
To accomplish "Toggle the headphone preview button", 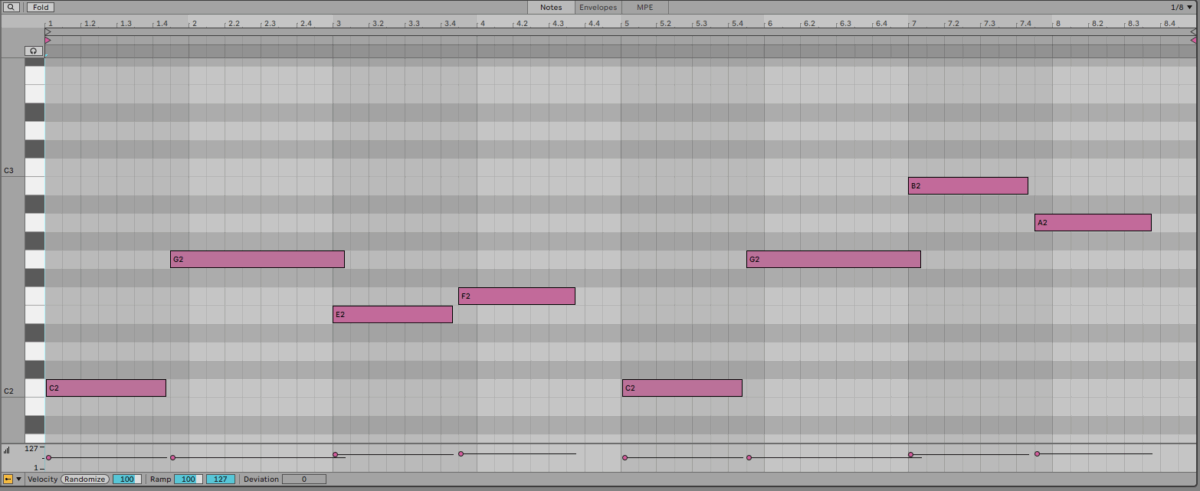I will click(34, 50).
